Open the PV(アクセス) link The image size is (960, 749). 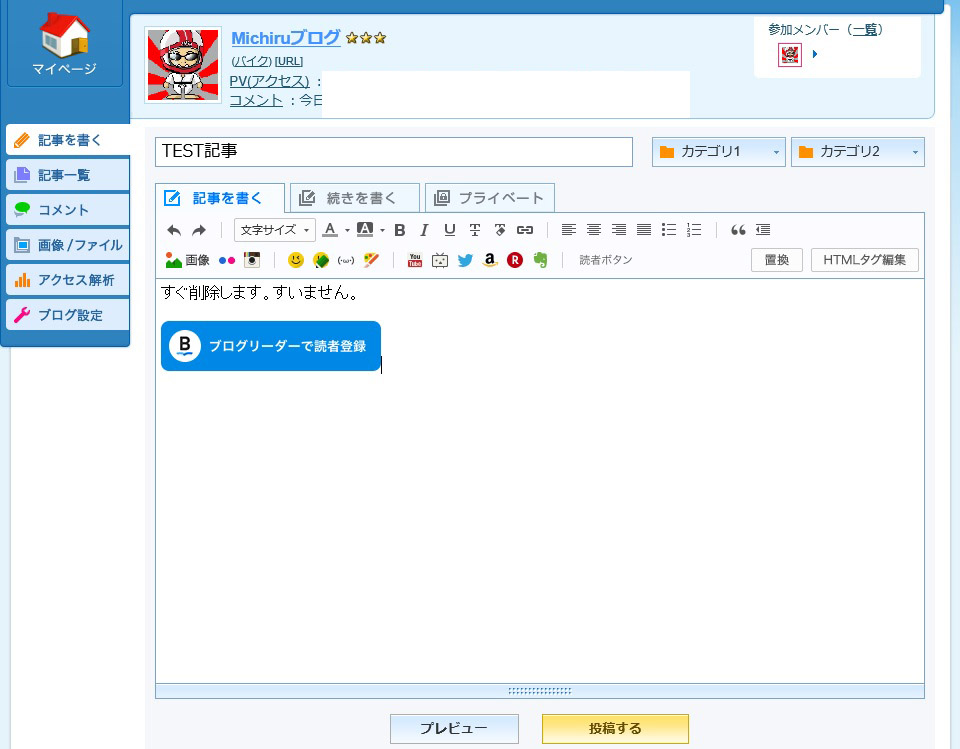(269, 81)
